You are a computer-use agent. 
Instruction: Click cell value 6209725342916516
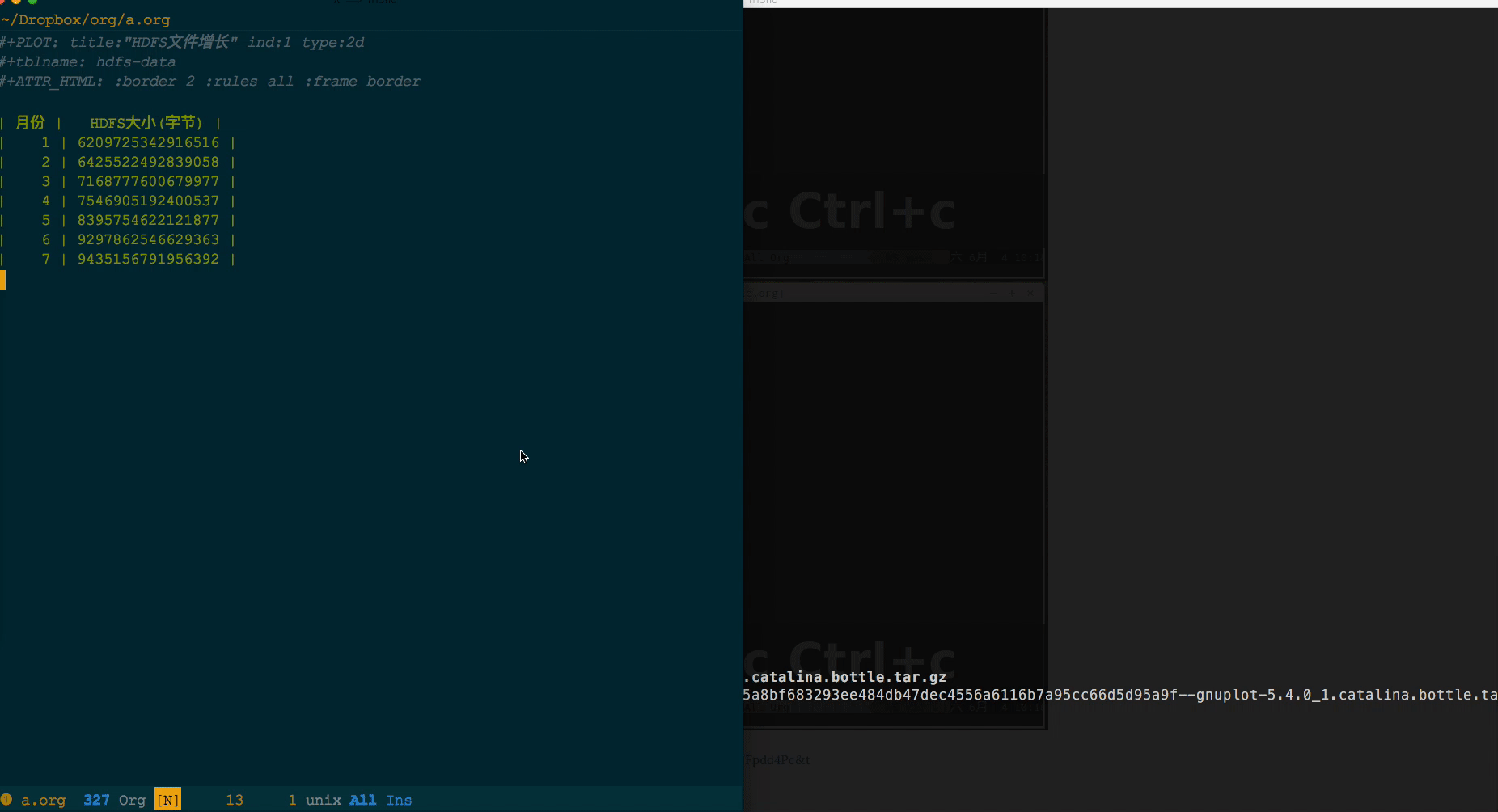tap(148, 142)
